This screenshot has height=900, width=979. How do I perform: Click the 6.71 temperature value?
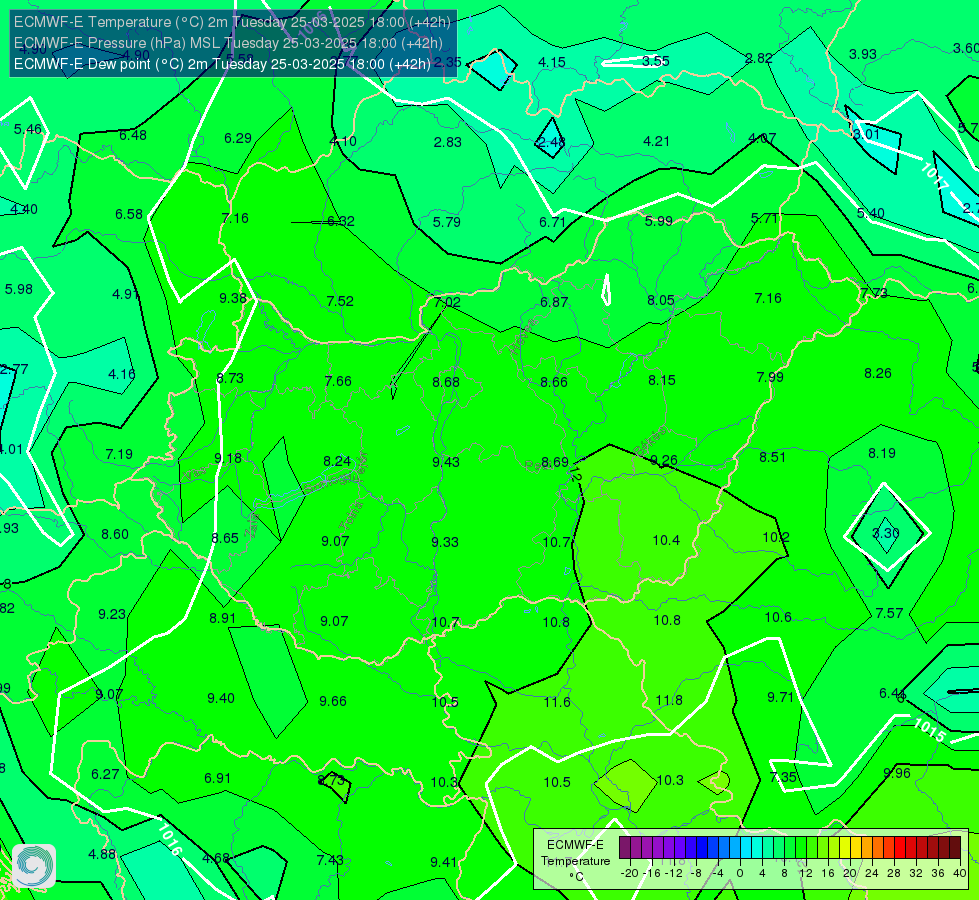pyautogui.click(x=553, y=222)
